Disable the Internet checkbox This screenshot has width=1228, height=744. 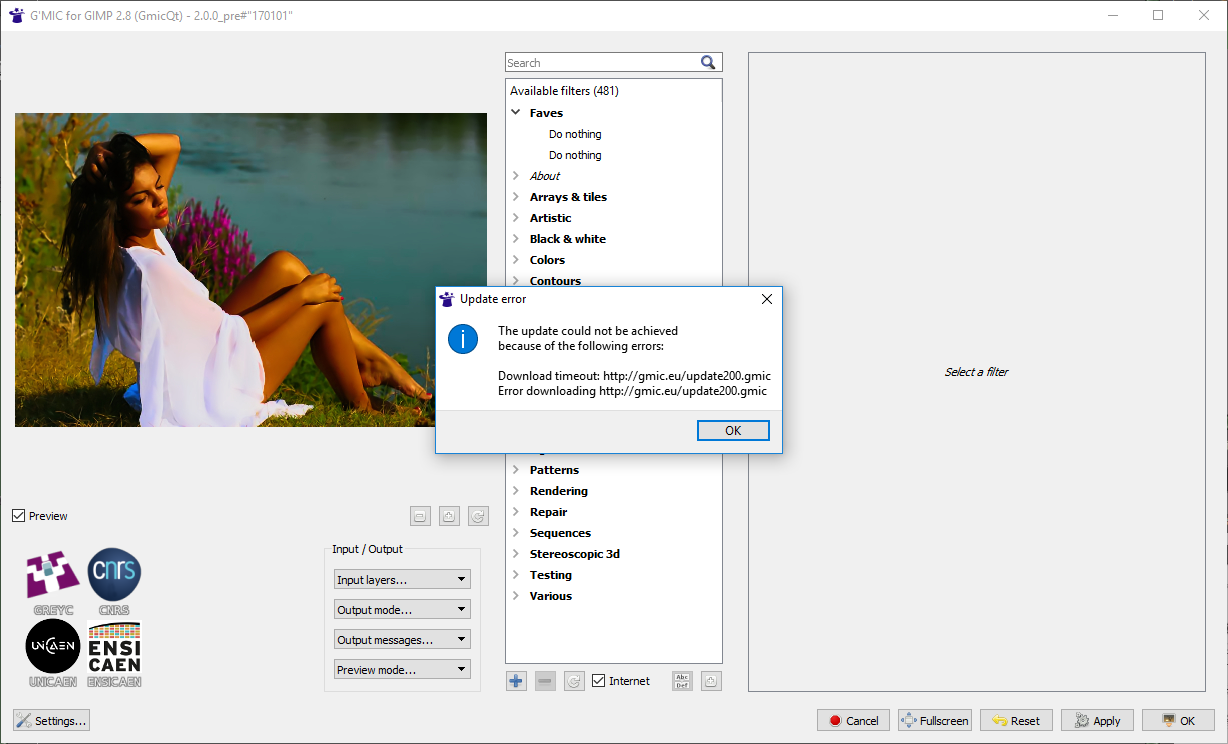point(599,681)
